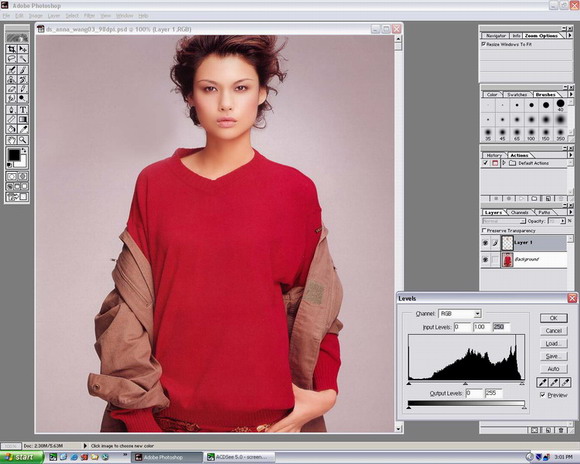Image resolution: width=580 pixels, height=464 pixels.
Task: Pick the black point eyedropper in Levels
Action: click(543, 382)
